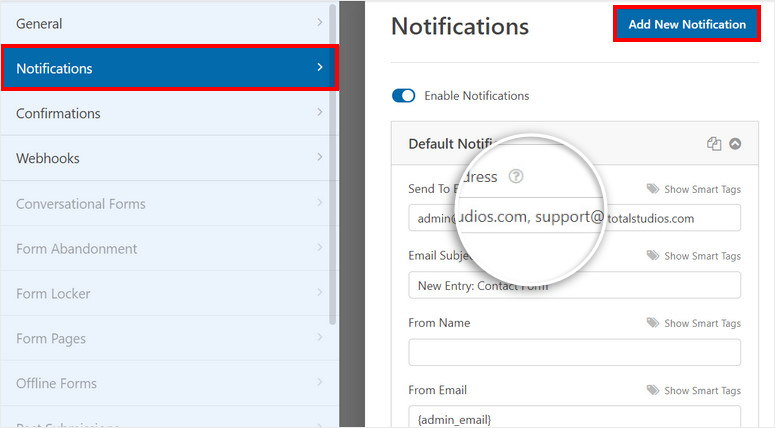Click the help icon beside address label

[515, 177]
